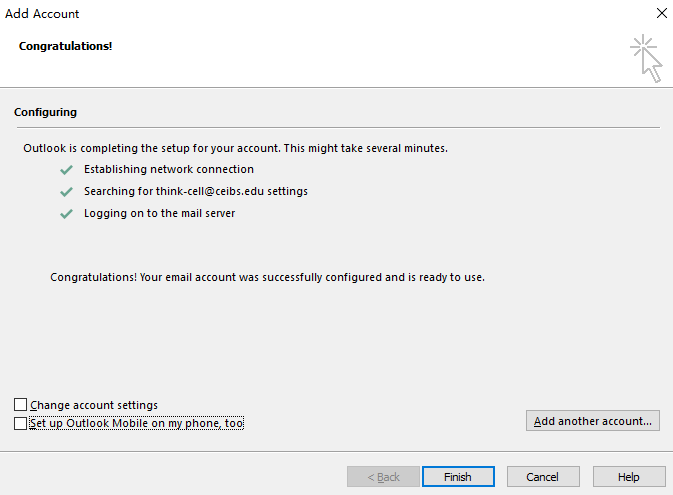Image resolution: width=673 pixels, height=495 pixels.
Task: Click the bold Congratulations! heading
Action: coord(65,46)
